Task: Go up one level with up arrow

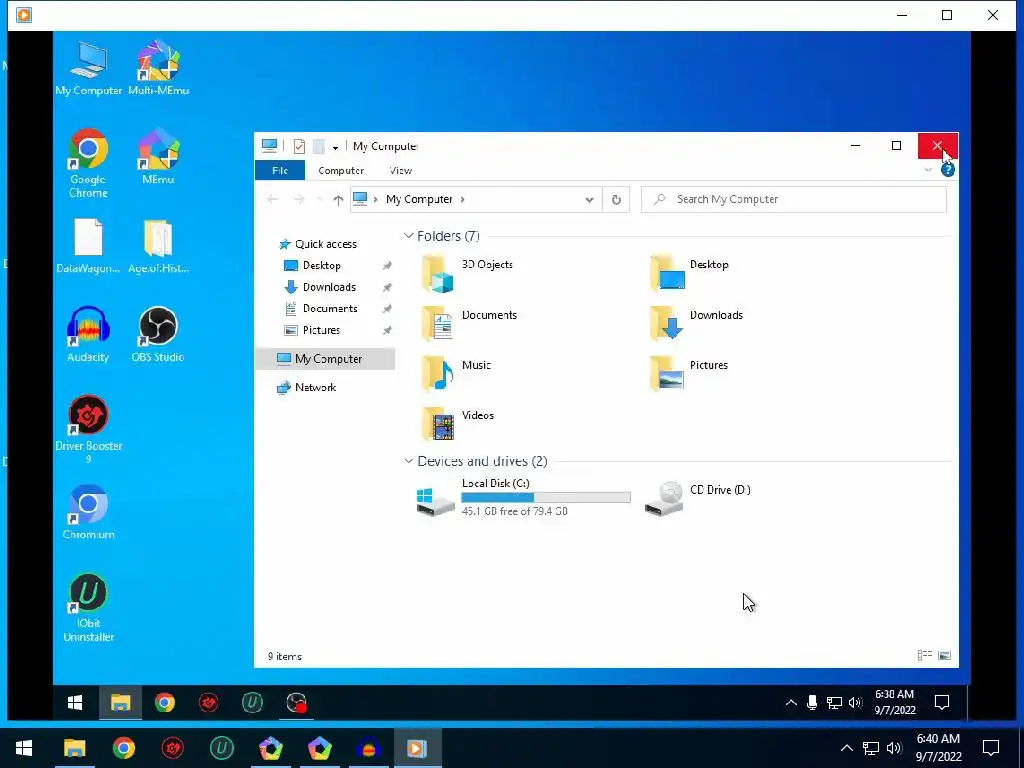Action: click(338, 200)
